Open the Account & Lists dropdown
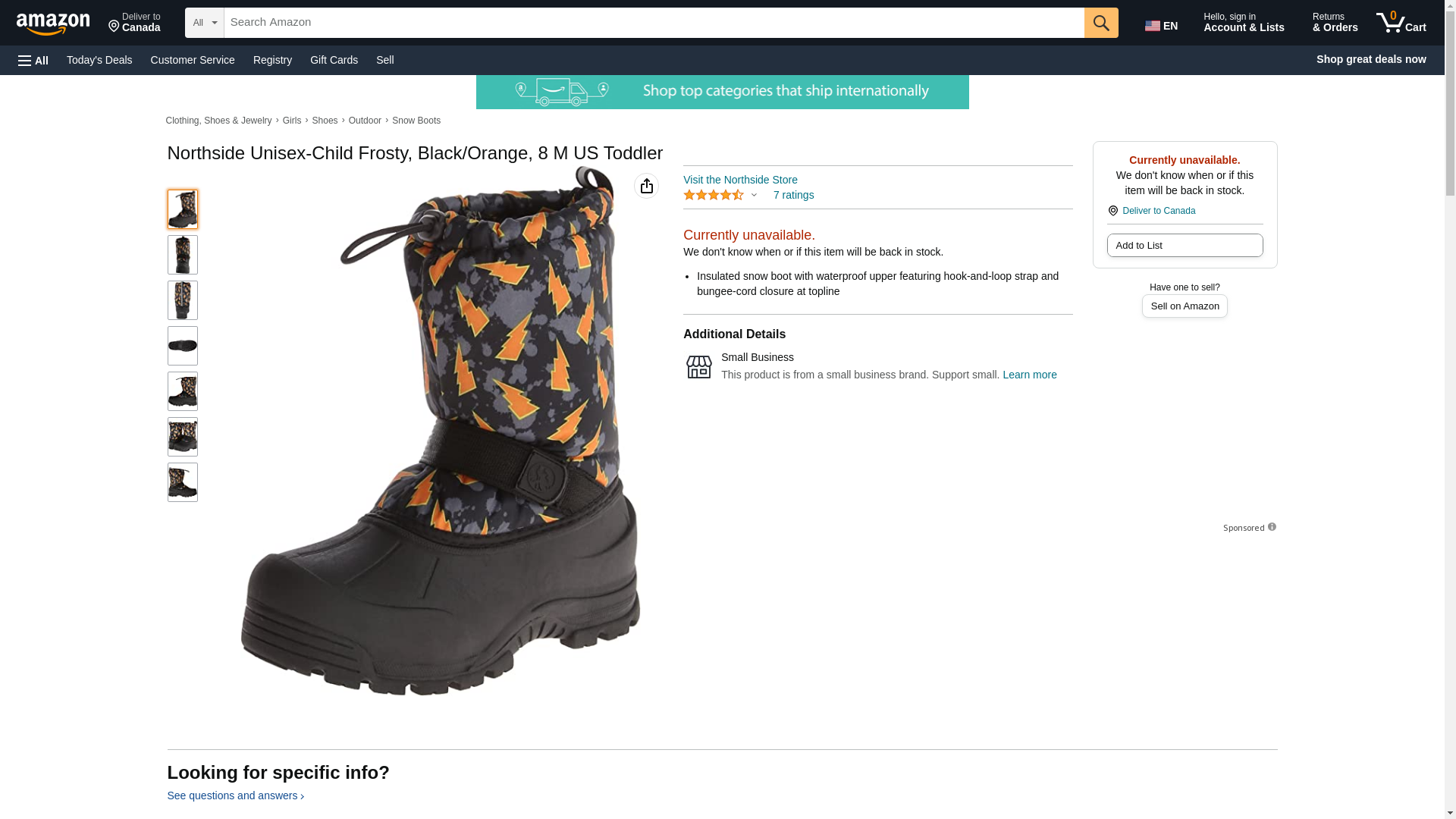This screenshot has height=819, width=1456. pyautogui.click(x=1244, y=23)
